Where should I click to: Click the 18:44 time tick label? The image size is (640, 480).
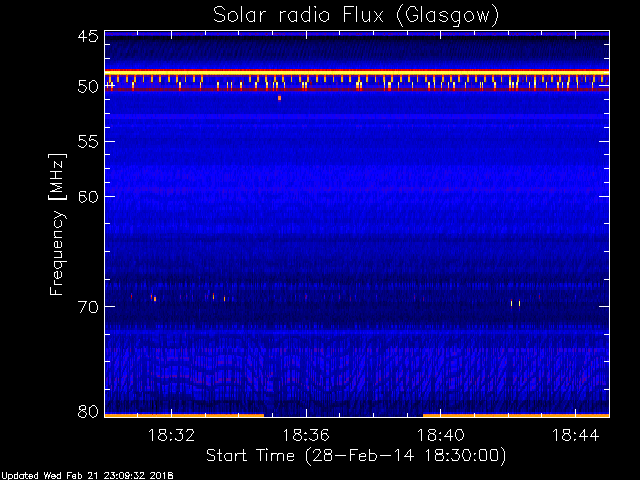coord(576,435)
